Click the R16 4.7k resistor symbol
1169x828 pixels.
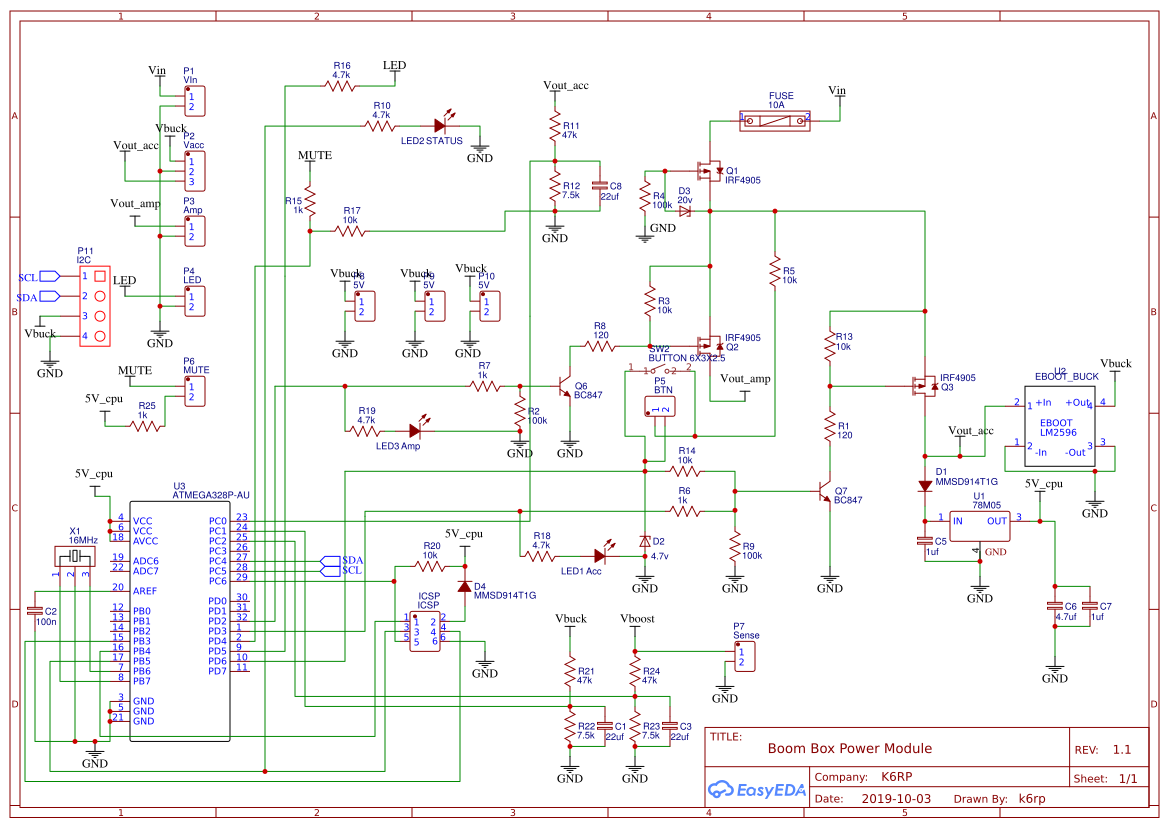pos(340,86)
